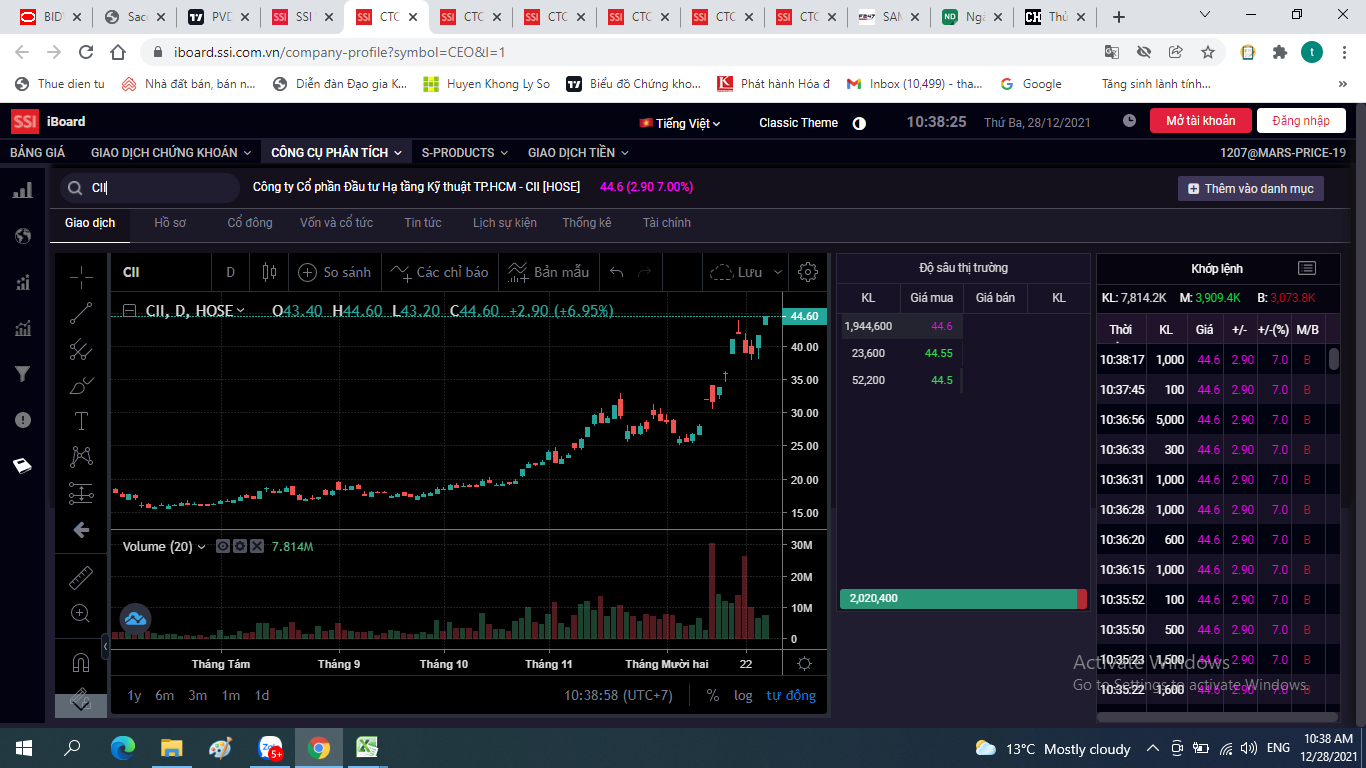1366x768 pixels.
Task: Open the Vốn và cổ tức tab
Action: 337,223
